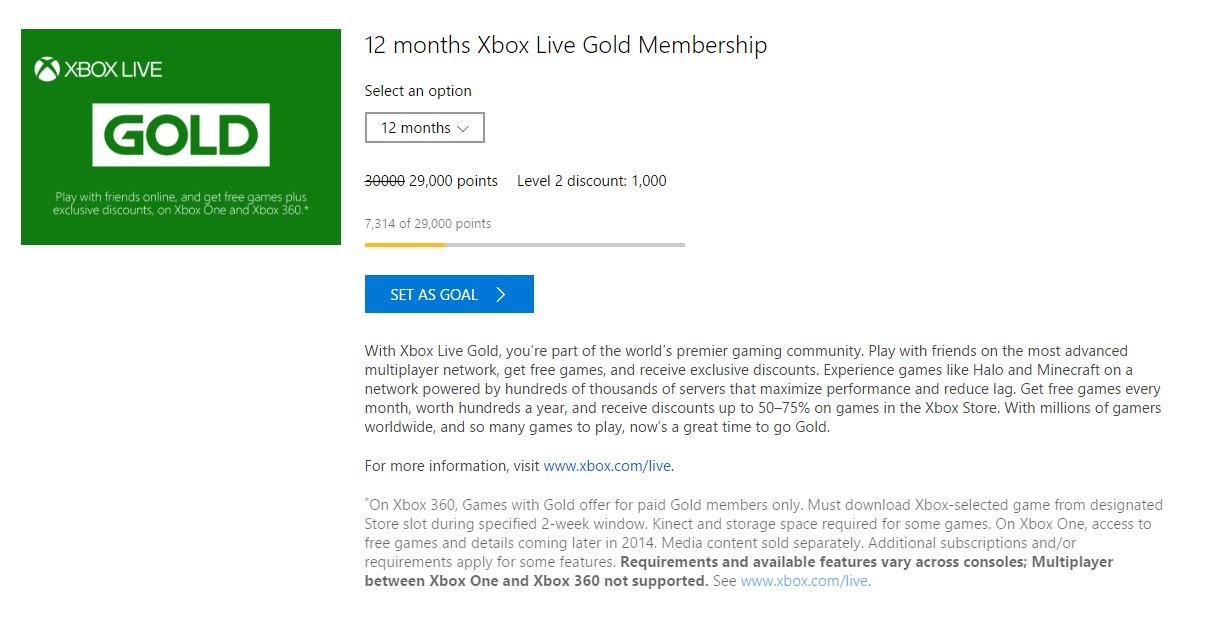This screenshot has height=633, width=1223.
Task: Click the Xbox sphere logo icon
Action: pyautogui.click(x=47, y=69)
